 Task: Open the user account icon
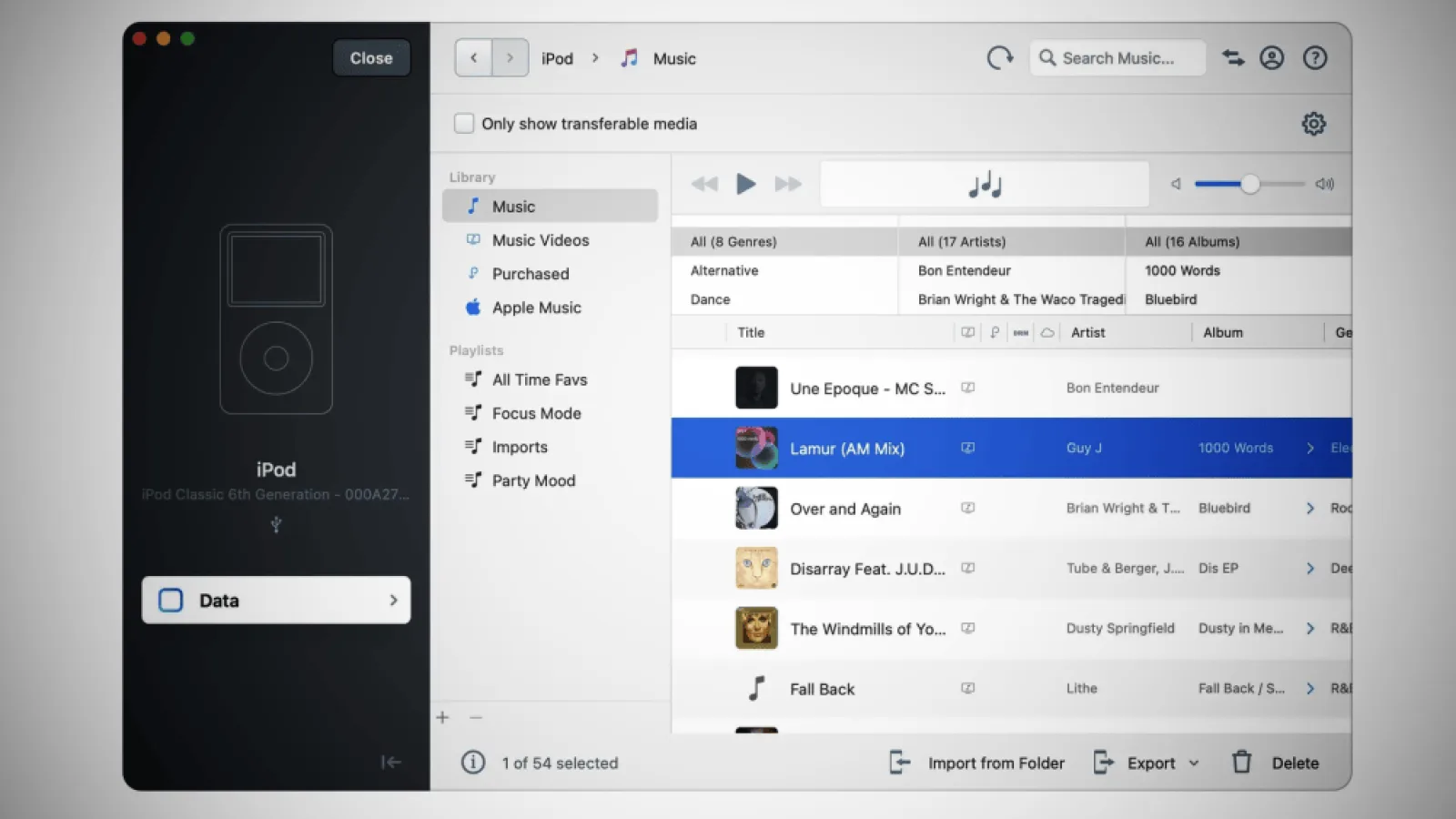(x=1271, y=58)
